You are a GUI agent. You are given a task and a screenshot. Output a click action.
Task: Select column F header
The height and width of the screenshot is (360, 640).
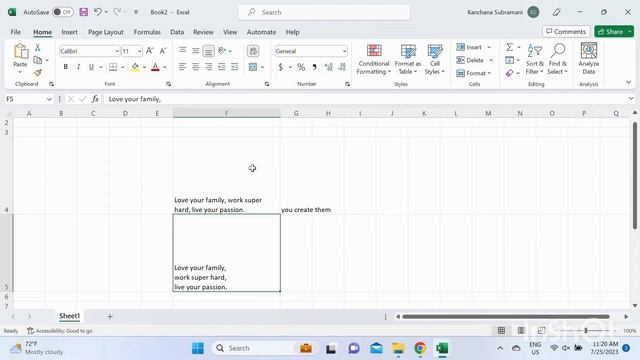click(x=227, y=113)
